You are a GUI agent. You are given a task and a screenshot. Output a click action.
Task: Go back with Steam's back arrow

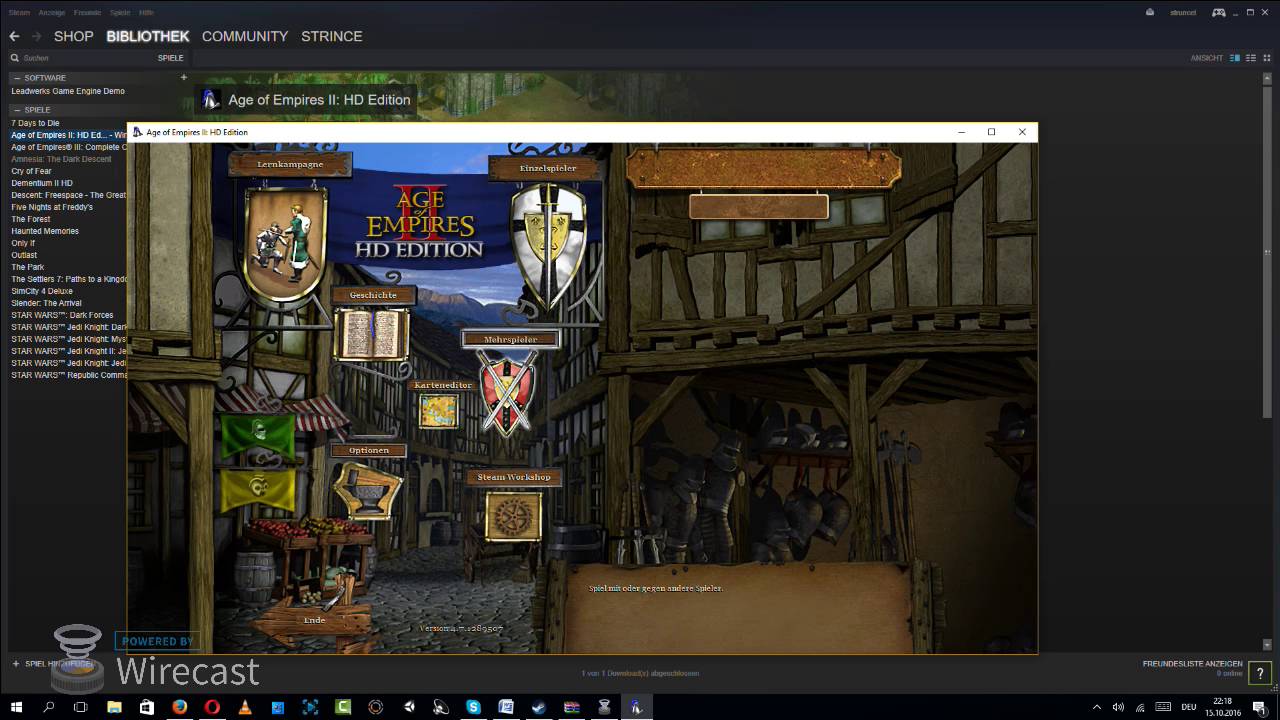coord(14,36)
